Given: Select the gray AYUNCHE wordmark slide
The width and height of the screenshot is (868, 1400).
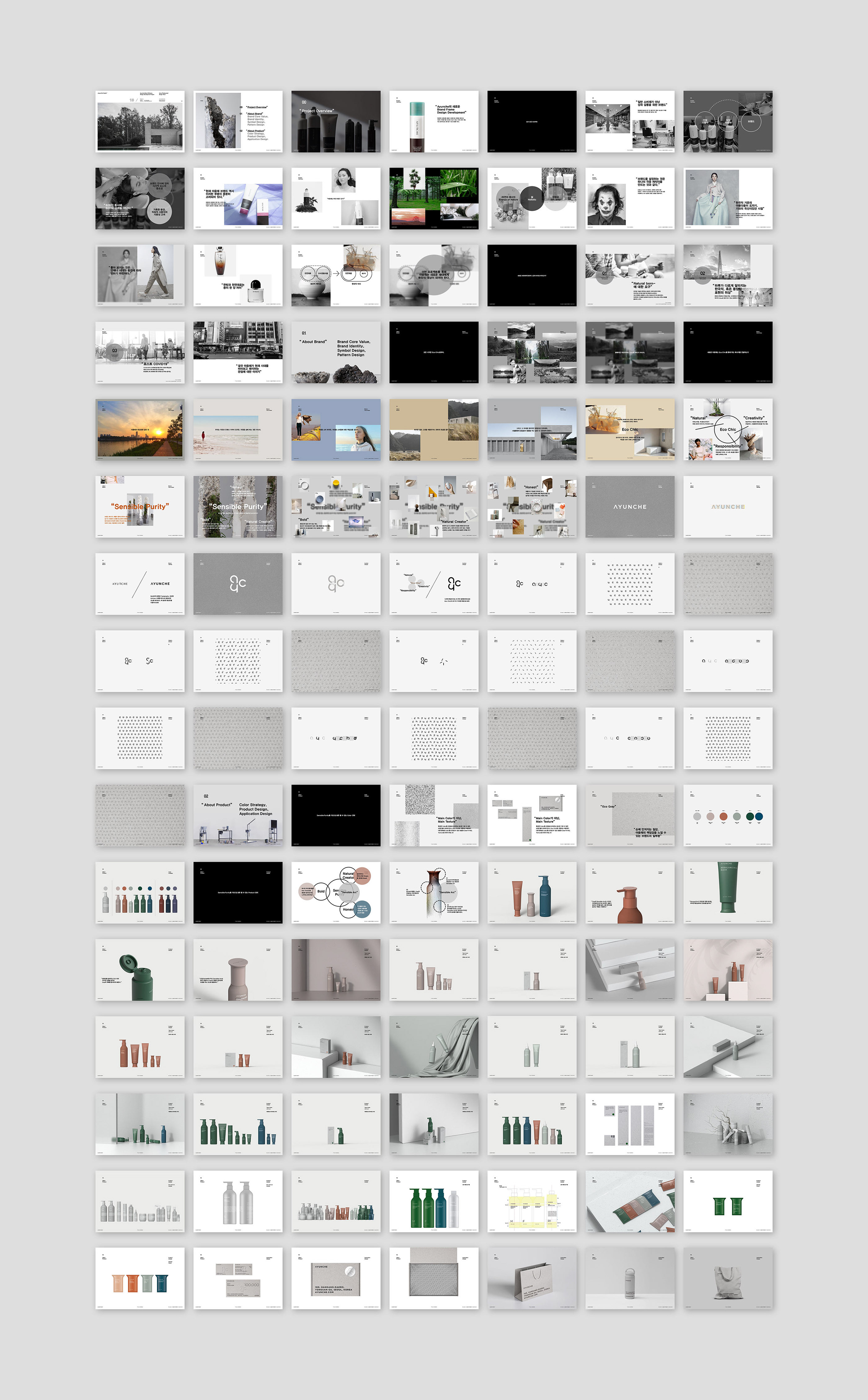Looking at the screenshot, I should click(630, 507).
